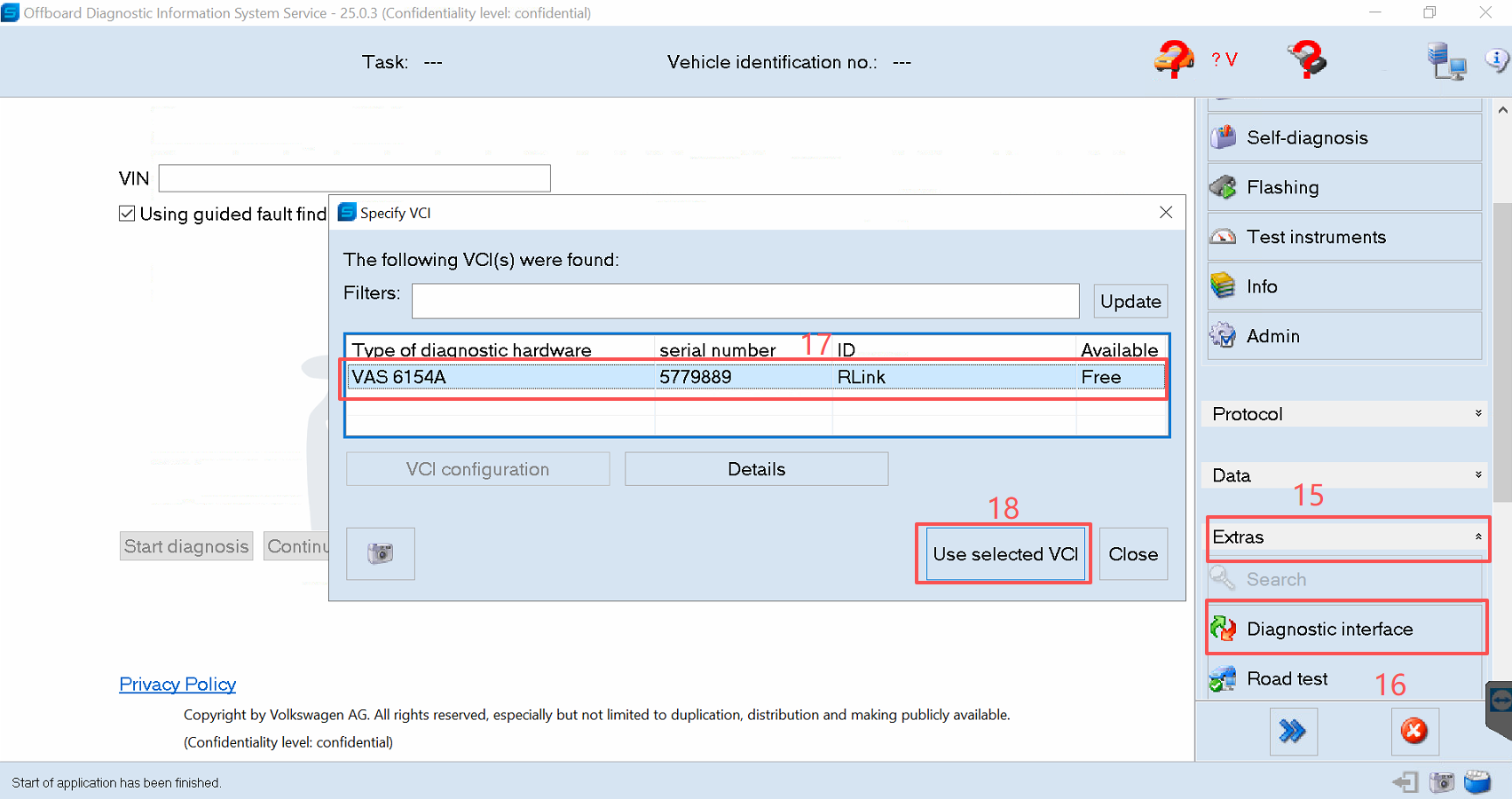Select the VAS 6154A row in VCI list
Viewport: 1512px width, 799px height.
click(x=754, y=377)
